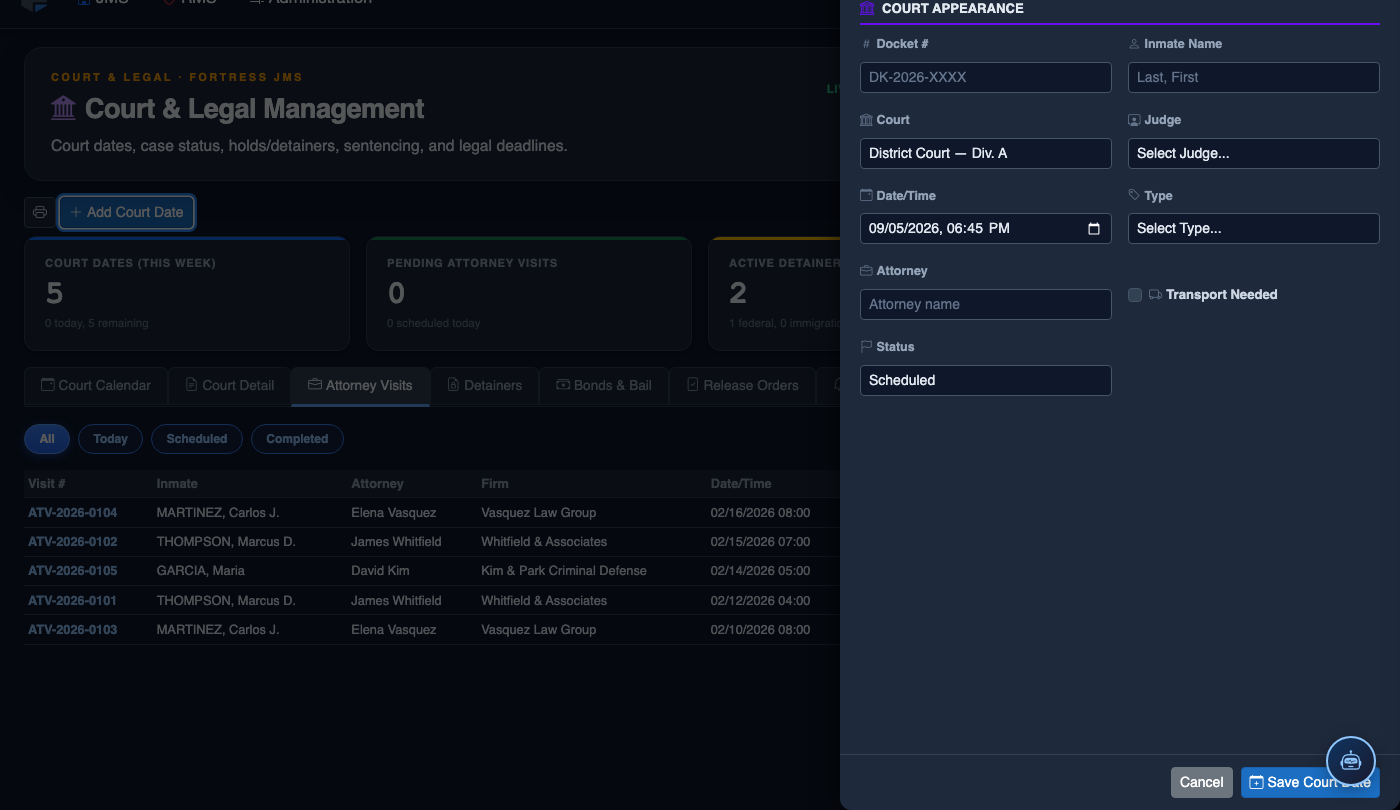This screenshot has width=1400, height=810.
Task: Switch to the Detainers tab
Action: (x=484, y=386)
